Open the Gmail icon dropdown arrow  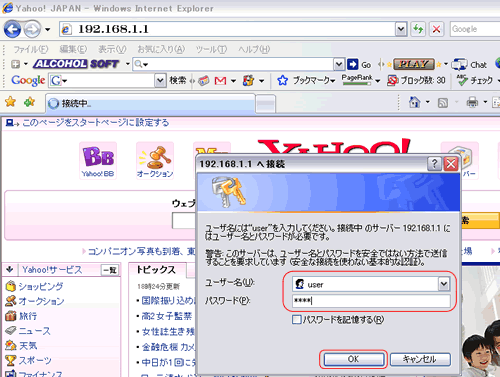click(x=234, y=81)
